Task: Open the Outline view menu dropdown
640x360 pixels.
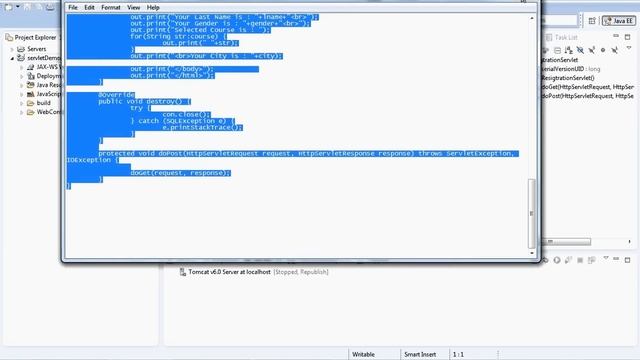Action: [629, 48]
